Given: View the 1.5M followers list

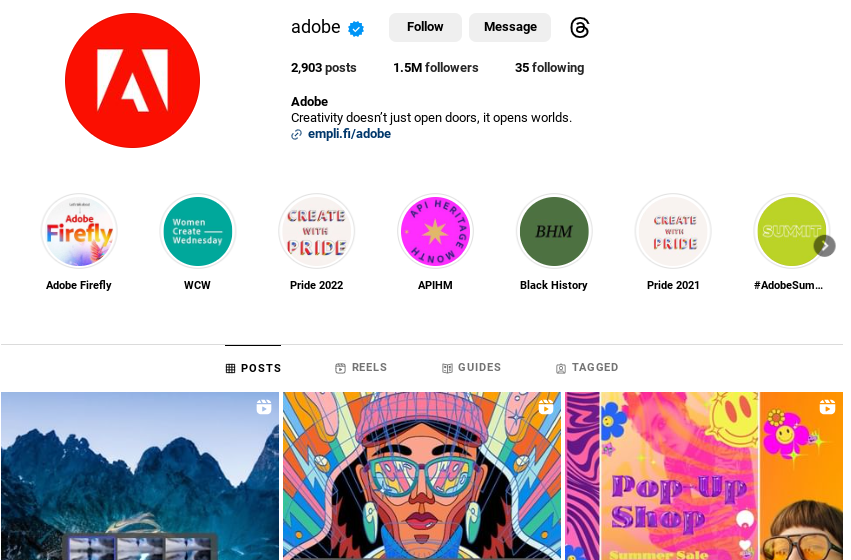Looking at the screenshot, I should (436, 68).
